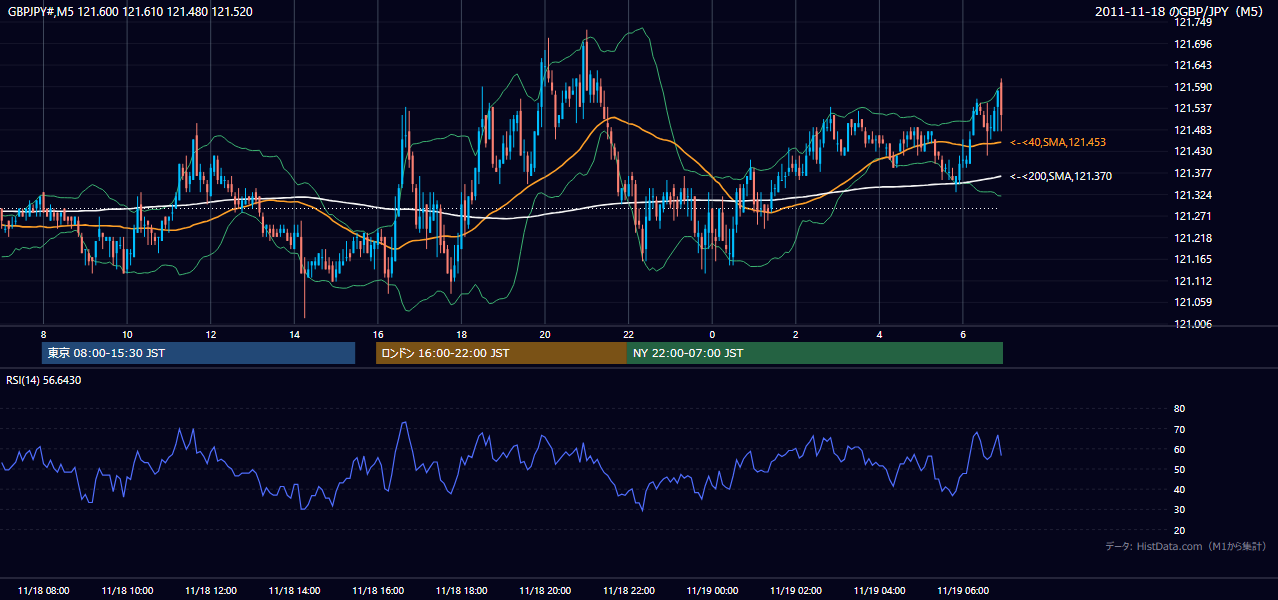The image size is (1278, 600).
Task: Click price level 121.590 on axis
Action: (x=1193, y=87)
